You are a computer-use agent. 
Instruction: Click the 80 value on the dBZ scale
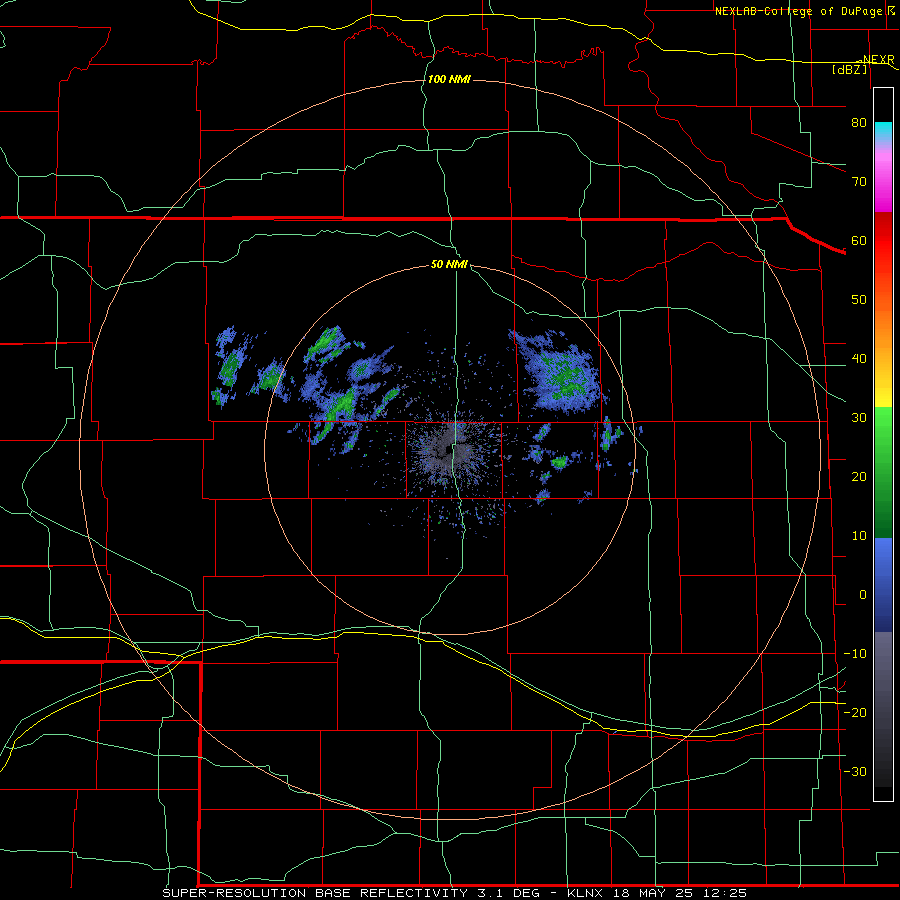[x=859, y=122]
